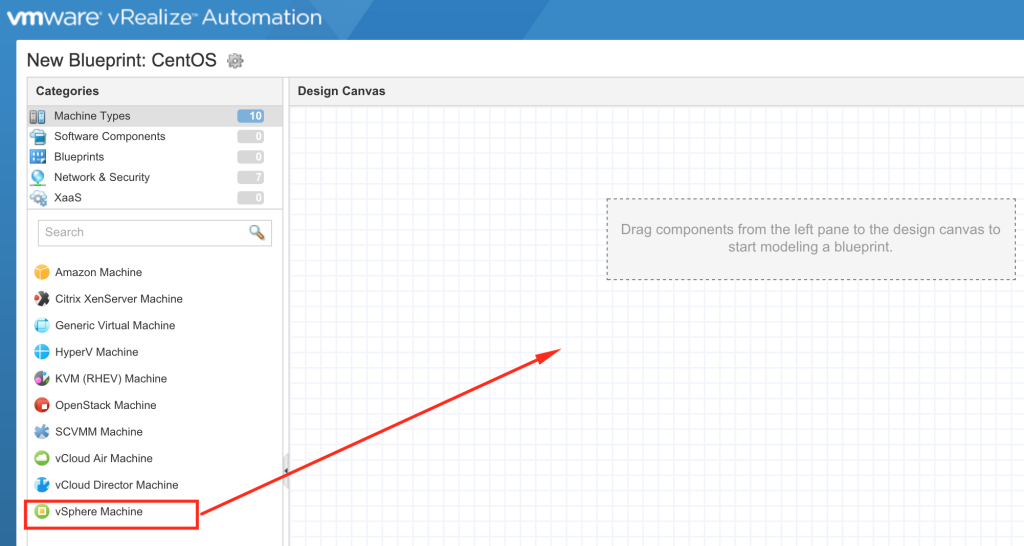Click the Design Canvas drop hint box

(x=810, y=238)
